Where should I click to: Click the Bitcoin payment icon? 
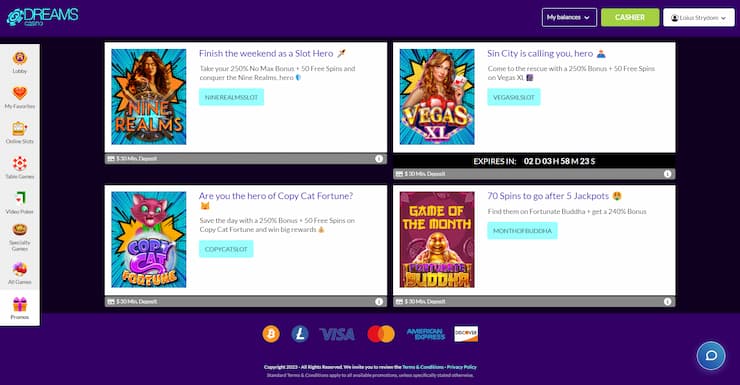pos(271,334)
